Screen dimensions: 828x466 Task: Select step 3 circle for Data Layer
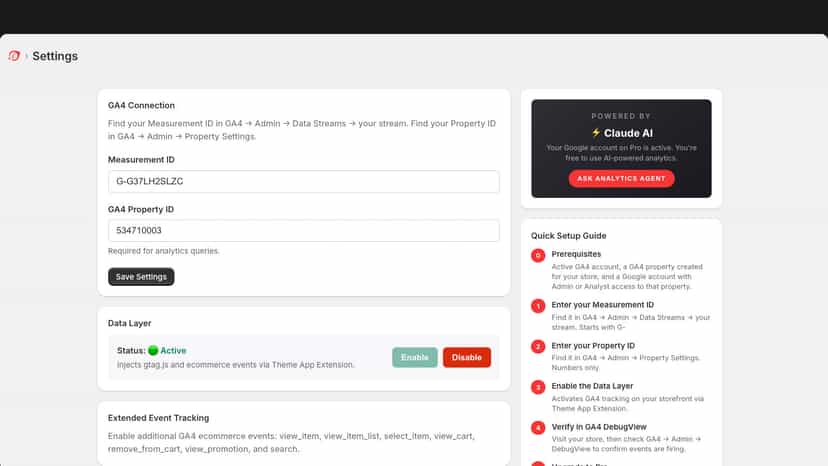pos(538,387)
